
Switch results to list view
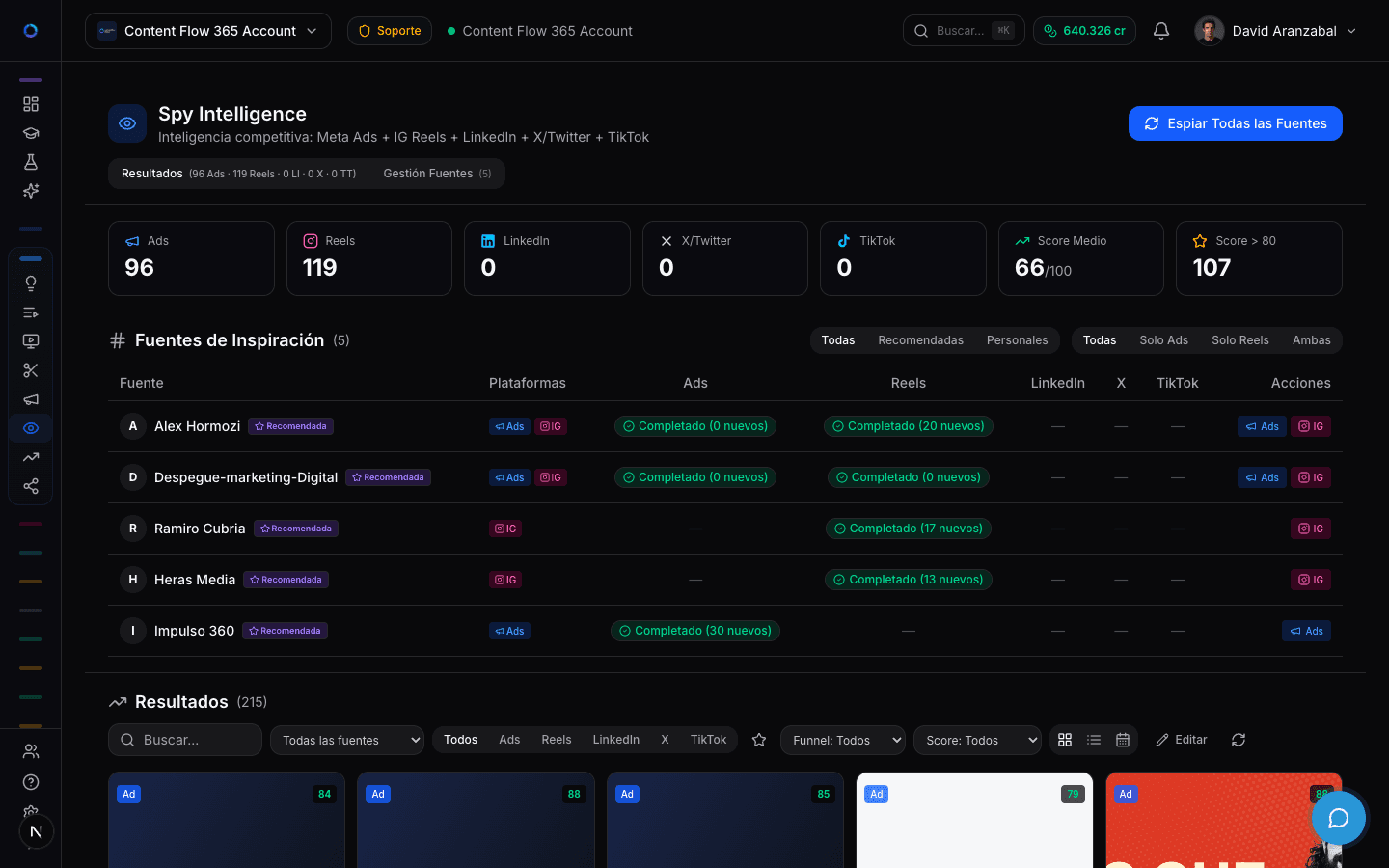coord(1094,740)
